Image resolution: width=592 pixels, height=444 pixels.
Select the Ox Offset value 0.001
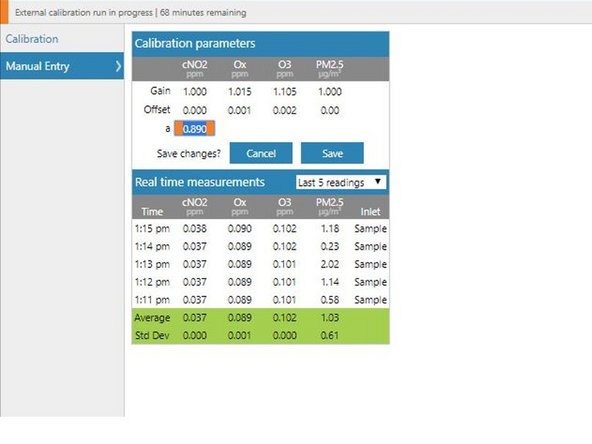(240, 110)
